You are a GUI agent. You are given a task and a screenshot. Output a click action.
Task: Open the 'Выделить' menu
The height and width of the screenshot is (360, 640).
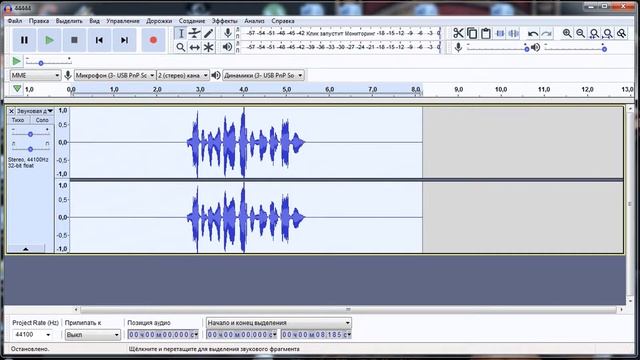(x=69, y=21)
